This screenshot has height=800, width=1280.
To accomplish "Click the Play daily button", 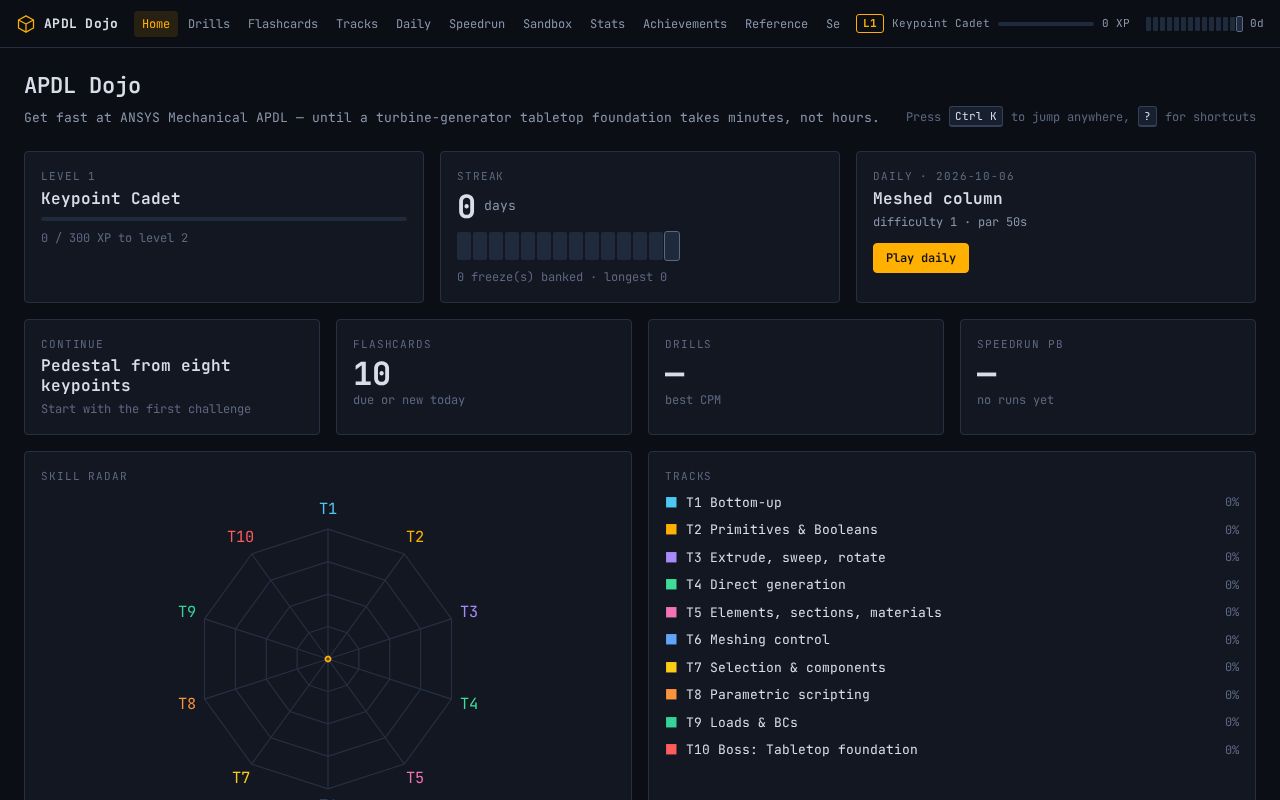I will (x=921, y=258).
